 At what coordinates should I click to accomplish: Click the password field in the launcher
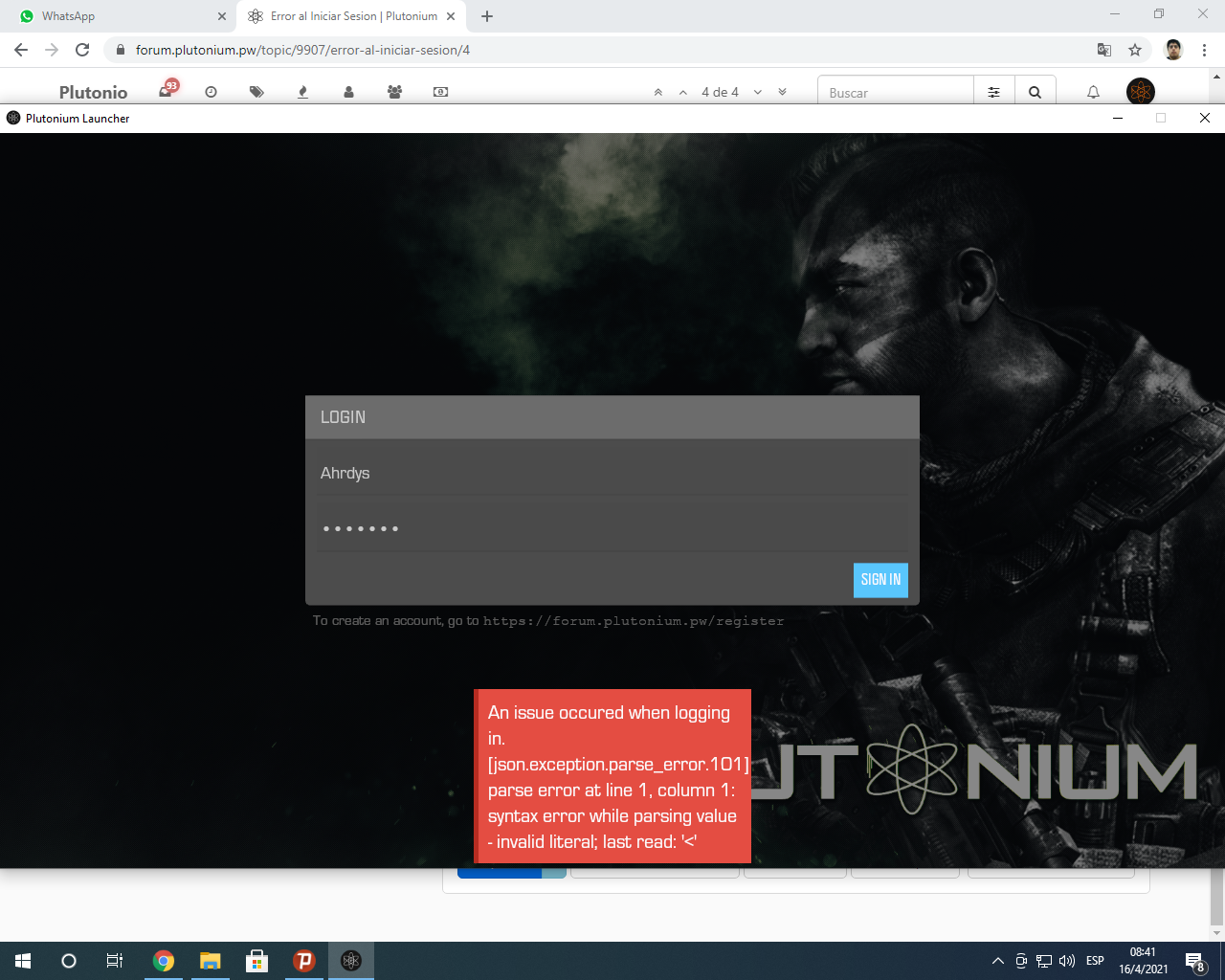612,528
